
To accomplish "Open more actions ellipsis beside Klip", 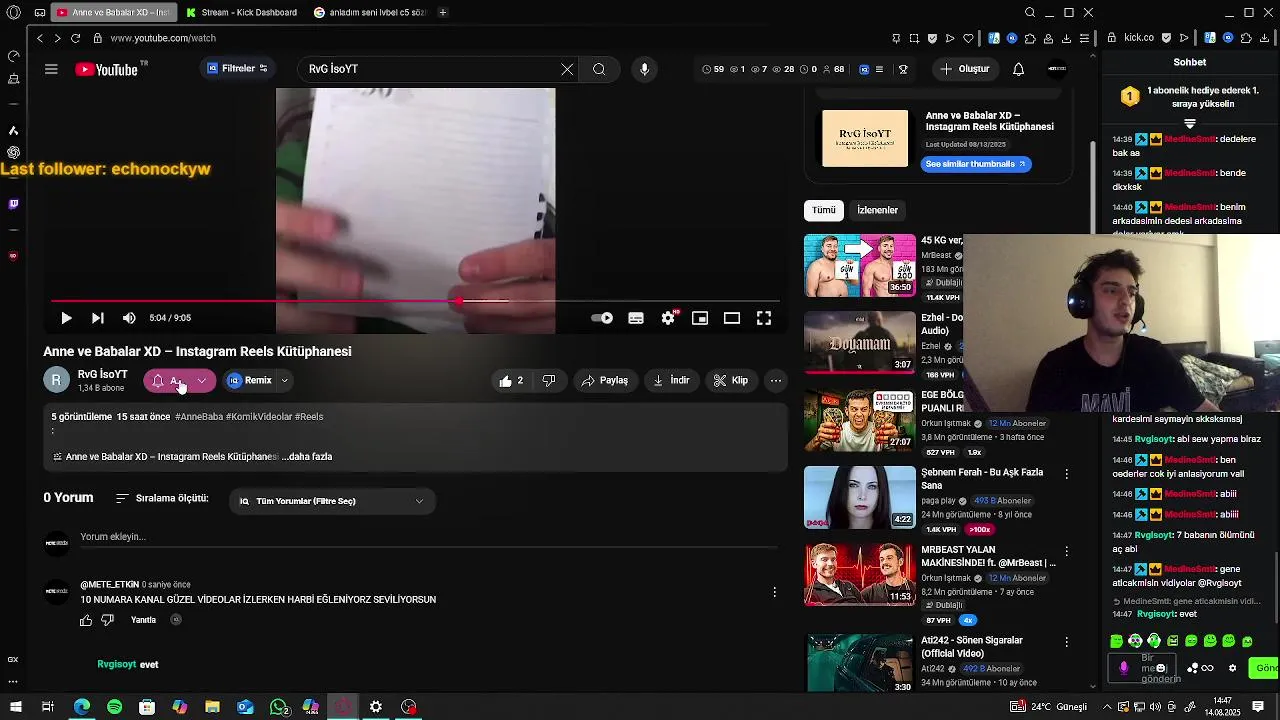I will tap(776, 380).
